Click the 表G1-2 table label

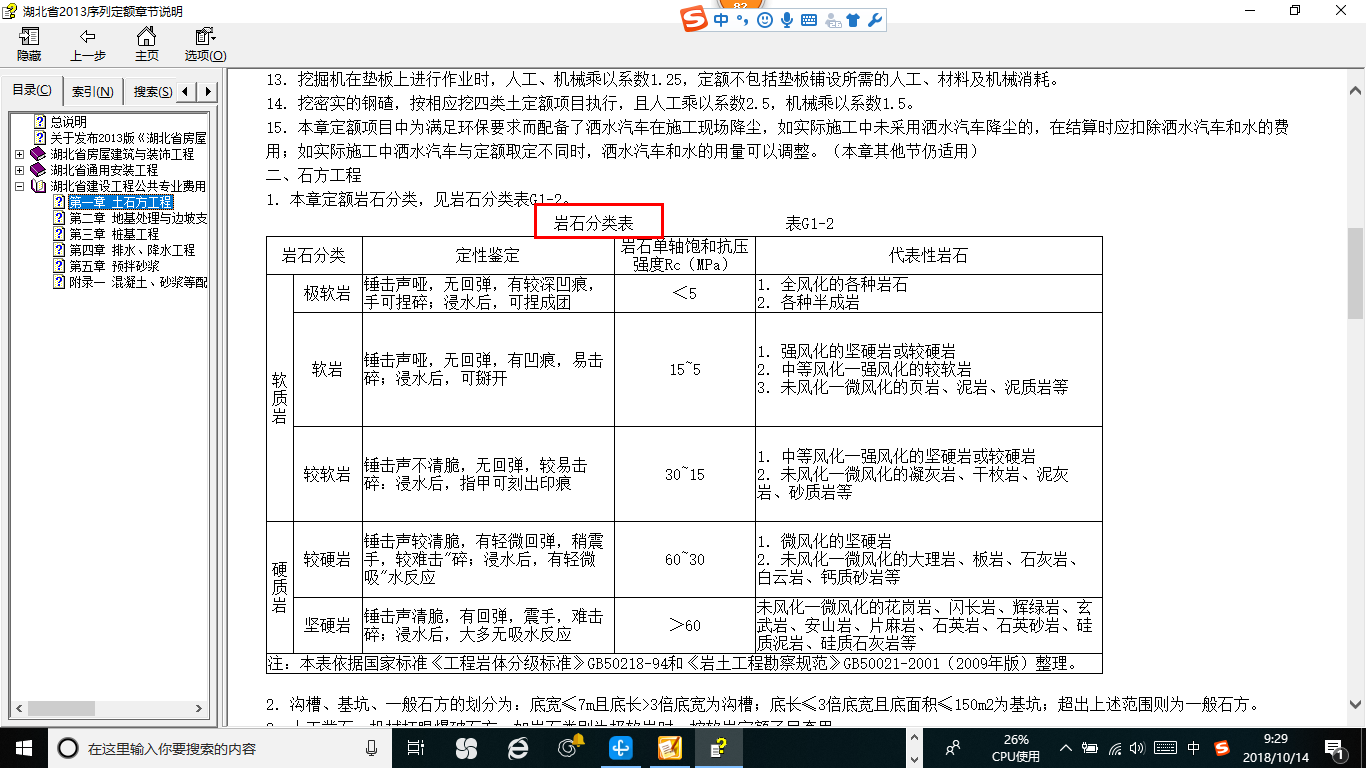(809, 224)
